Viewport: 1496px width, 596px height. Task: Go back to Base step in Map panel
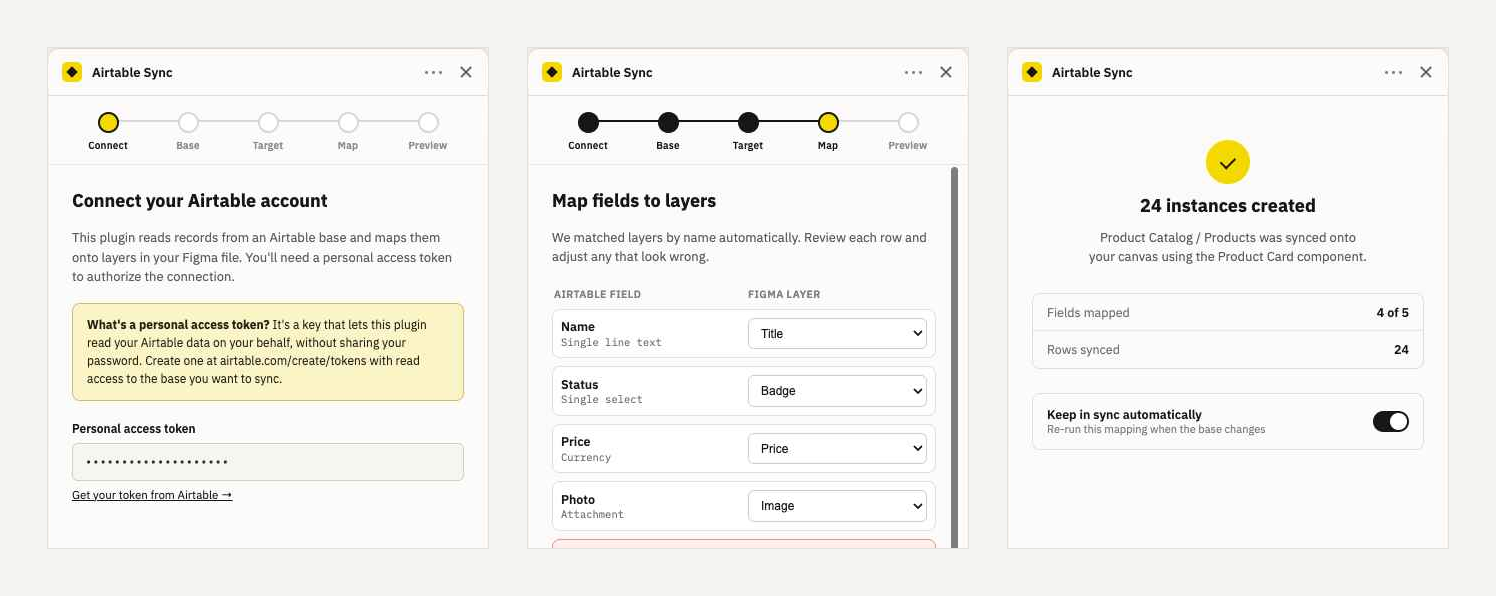668,131
